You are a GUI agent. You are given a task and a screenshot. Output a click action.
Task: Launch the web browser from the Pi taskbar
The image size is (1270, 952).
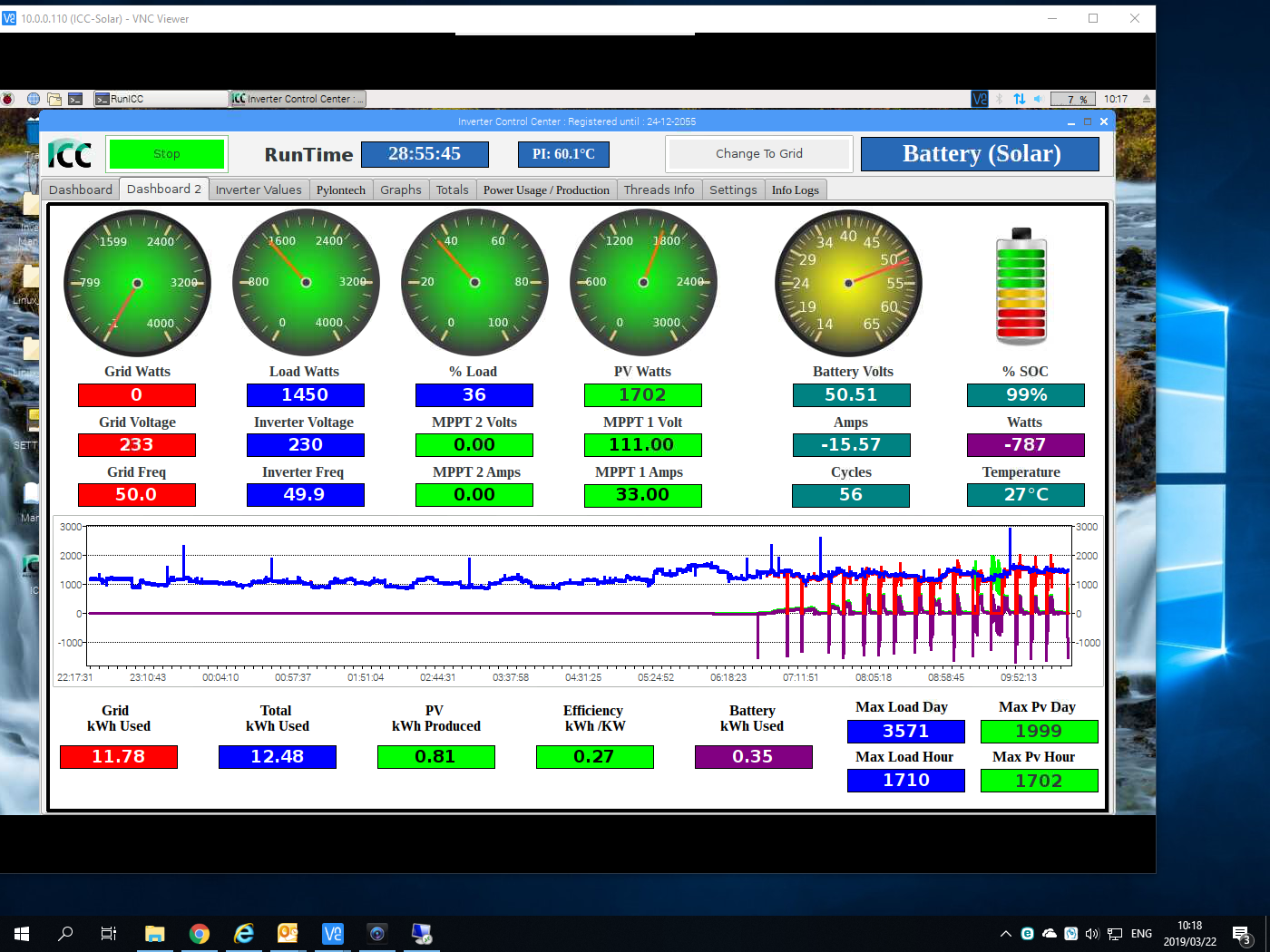click(x=33, y=99)
